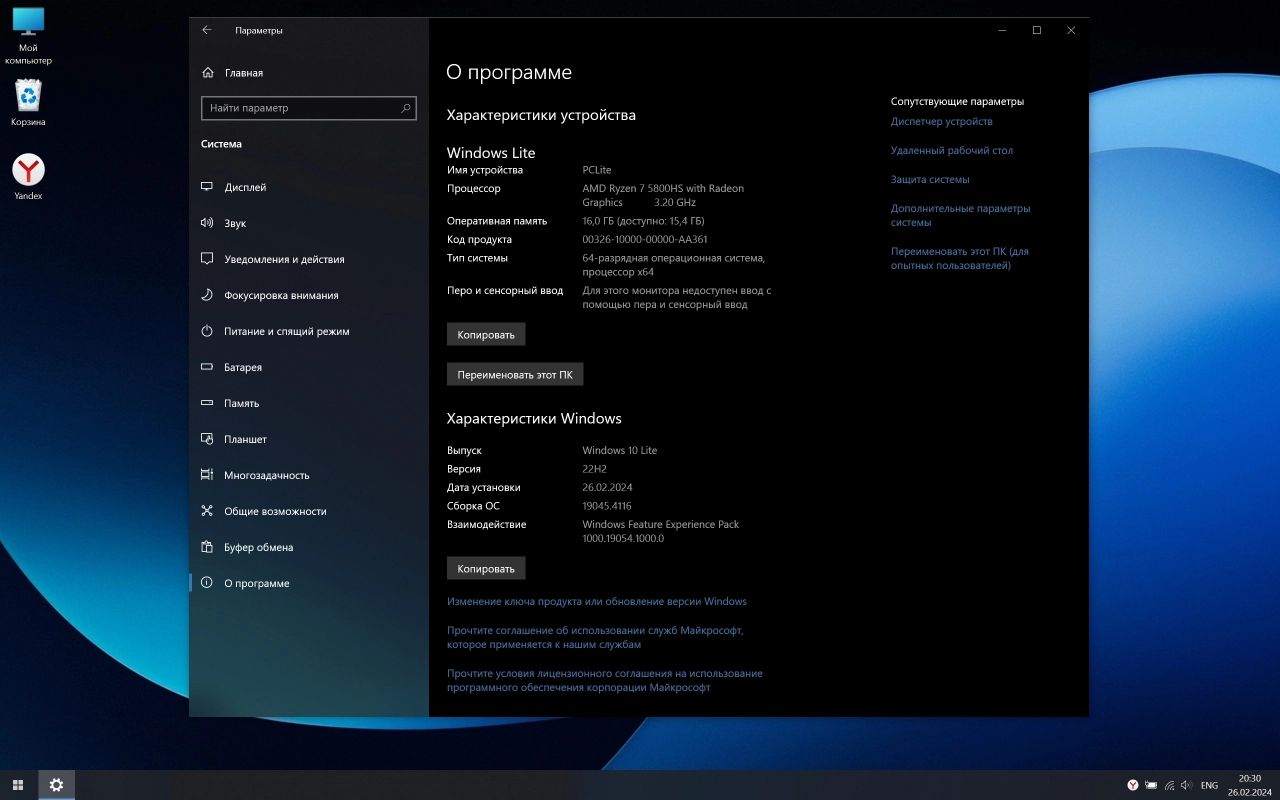Click the Сопутствующие параметры heading

pyautogui.click(x=957, y=101)
